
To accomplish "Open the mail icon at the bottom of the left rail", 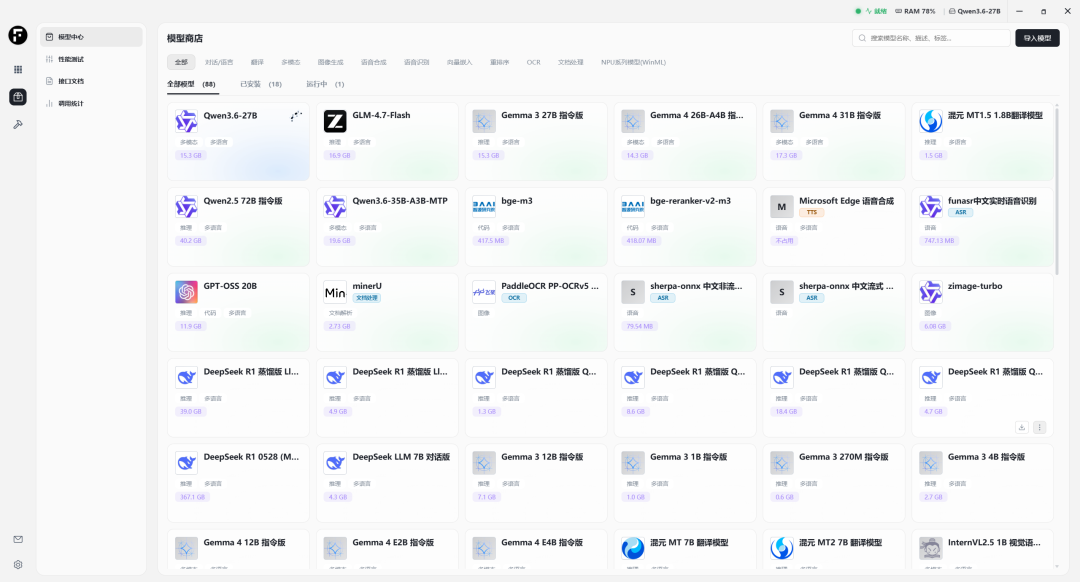I will click(18, 539).
